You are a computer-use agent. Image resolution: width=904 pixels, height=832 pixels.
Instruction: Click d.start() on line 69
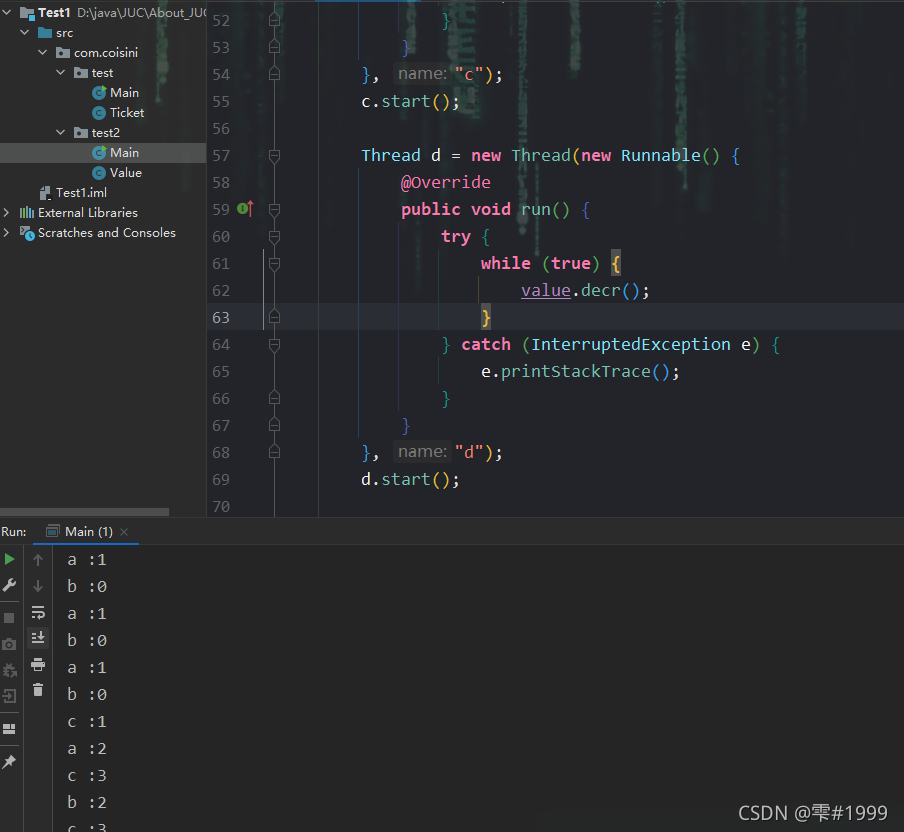click(x=410, y=480)
